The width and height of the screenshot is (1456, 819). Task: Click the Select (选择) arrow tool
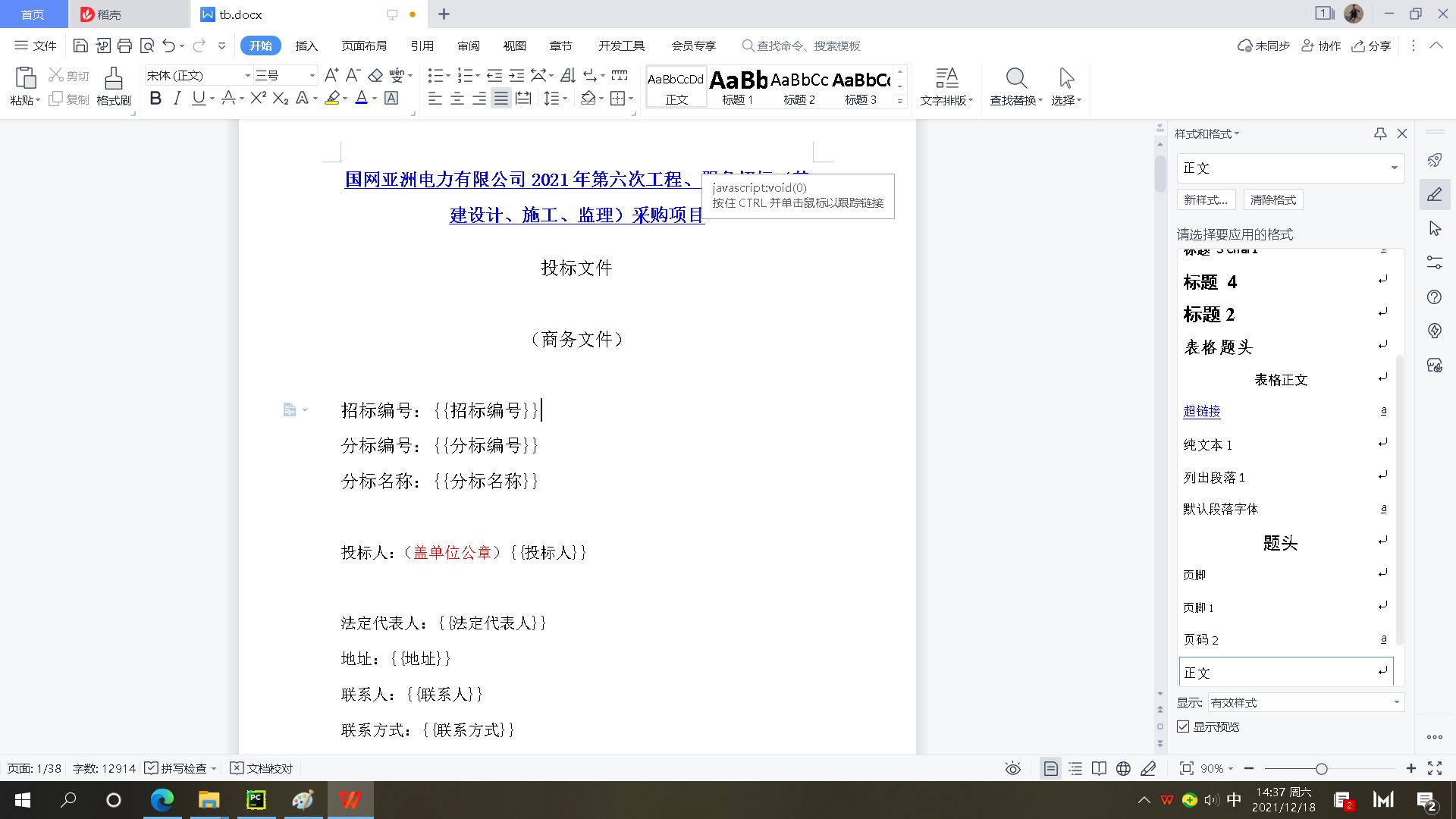(1066, 86)
